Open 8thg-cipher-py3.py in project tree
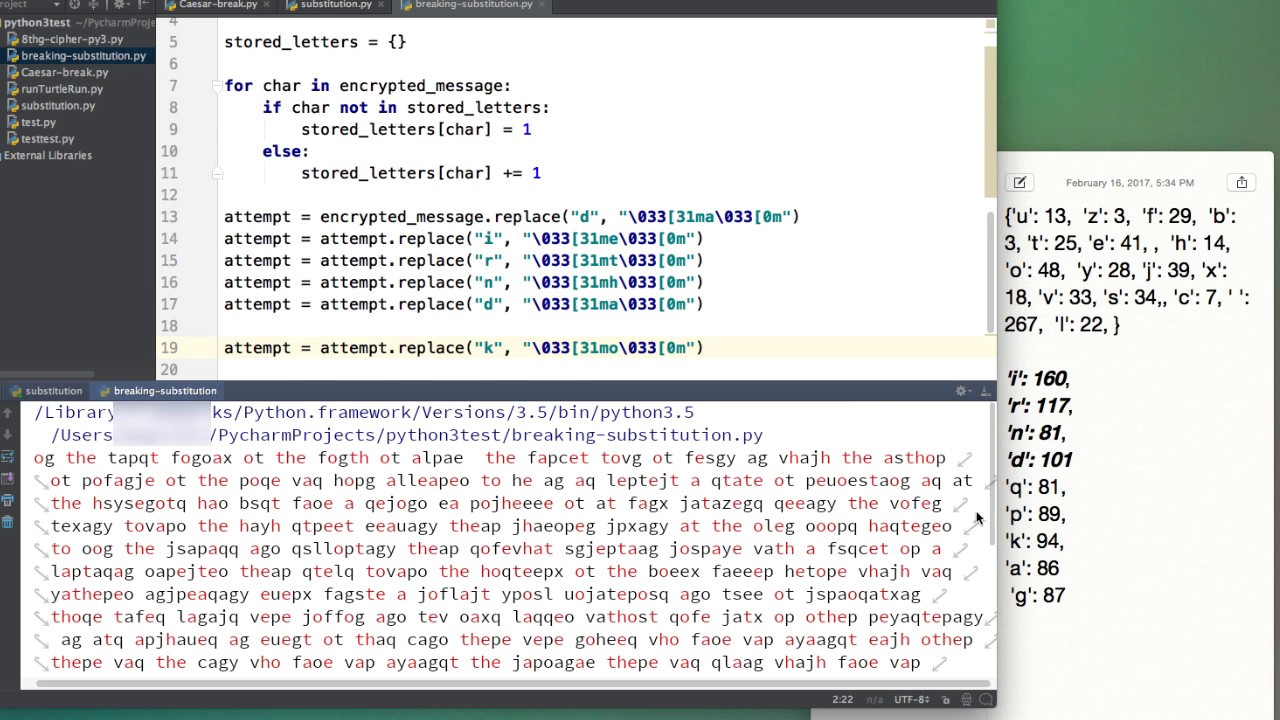This screenshot has height=720, width=1280. tap(72, 39)
